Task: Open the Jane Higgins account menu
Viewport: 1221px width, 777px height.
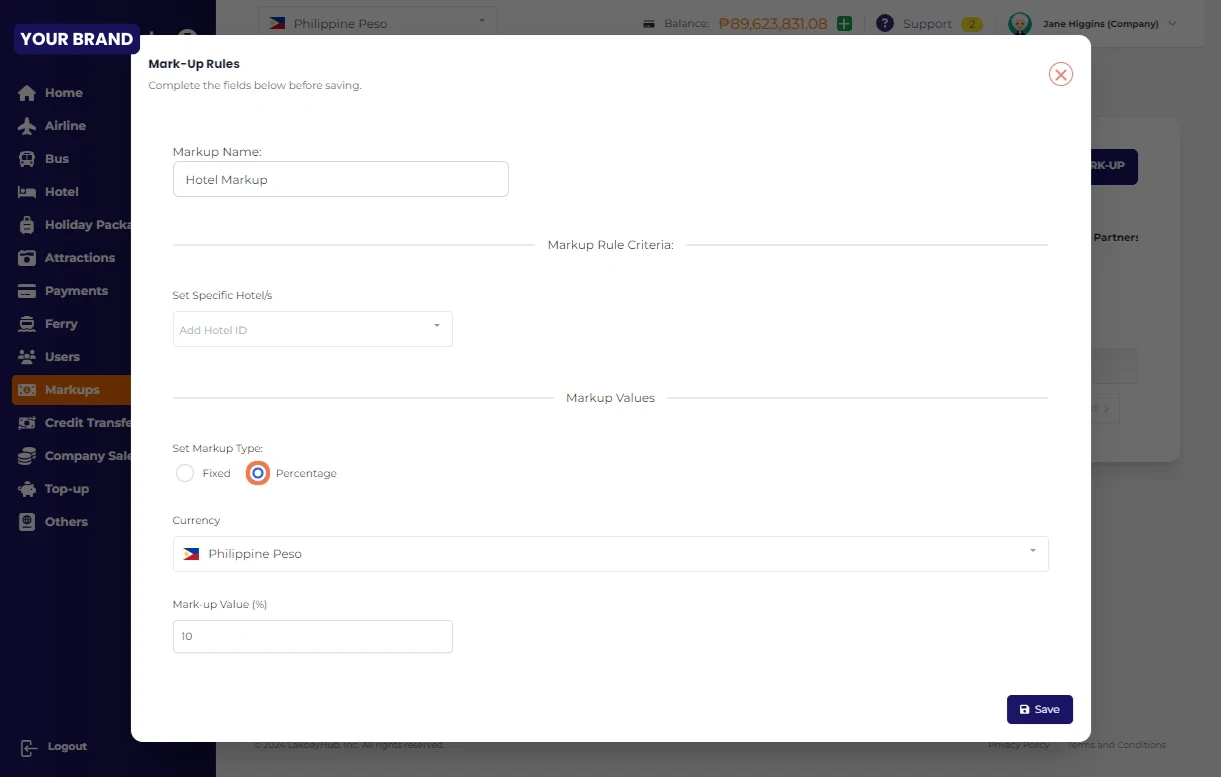Action: coord(1093,23)
